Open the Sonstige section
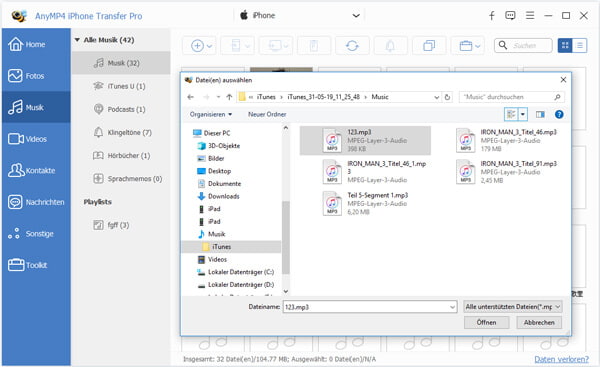This screenshot has width=600, height=367. coord(36,233)
